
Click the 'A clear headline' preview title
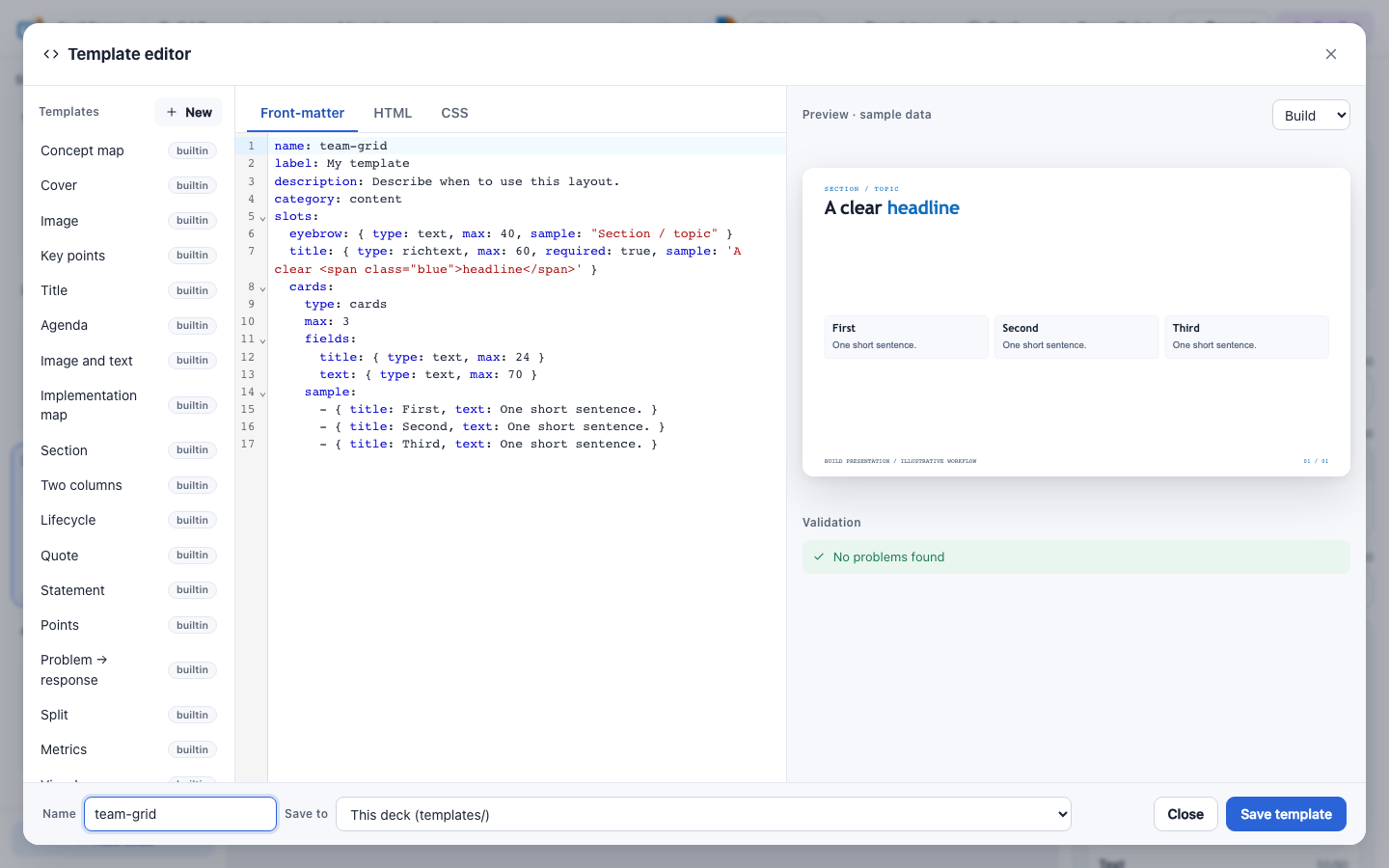point(891,207)
